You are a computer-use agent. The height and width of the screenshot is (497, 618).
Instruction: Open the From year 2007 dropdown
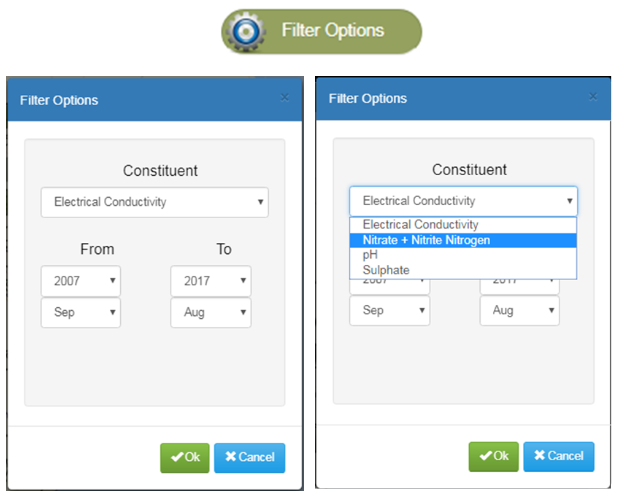click(81, 281)
